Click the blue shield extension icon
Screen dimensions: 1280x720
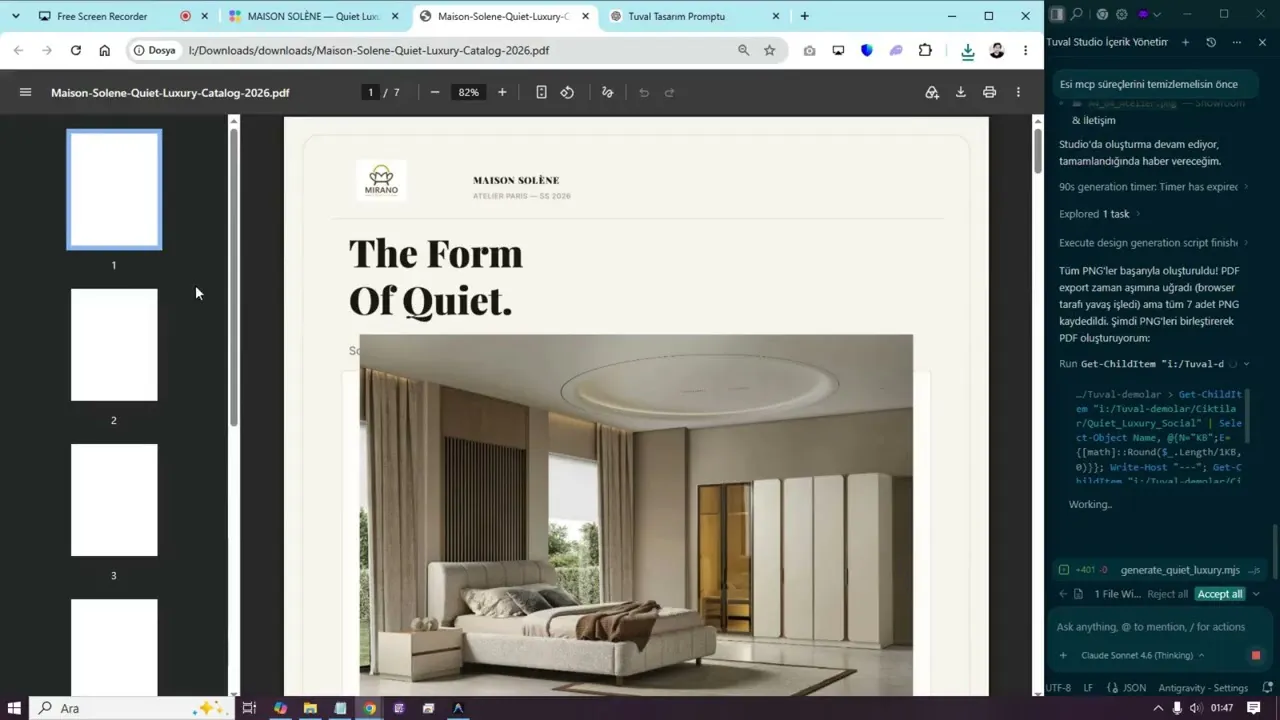(x=866, y=50)
